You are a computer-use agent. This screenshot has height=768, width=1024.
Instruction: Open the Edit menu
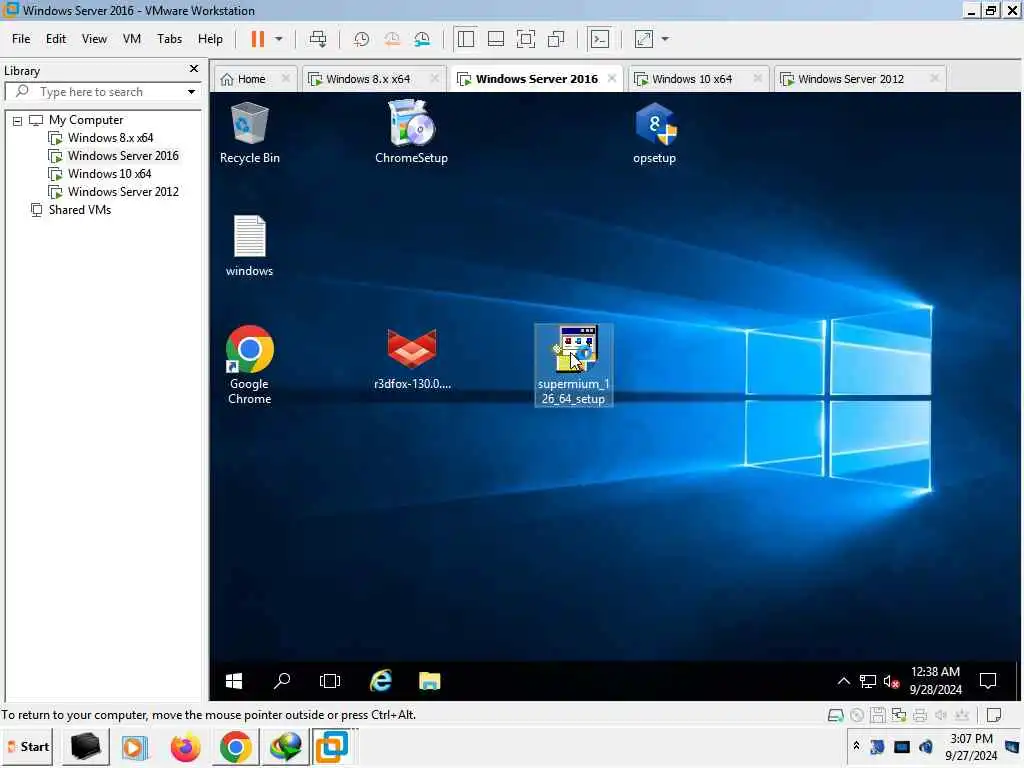click(x=56, y=39)
